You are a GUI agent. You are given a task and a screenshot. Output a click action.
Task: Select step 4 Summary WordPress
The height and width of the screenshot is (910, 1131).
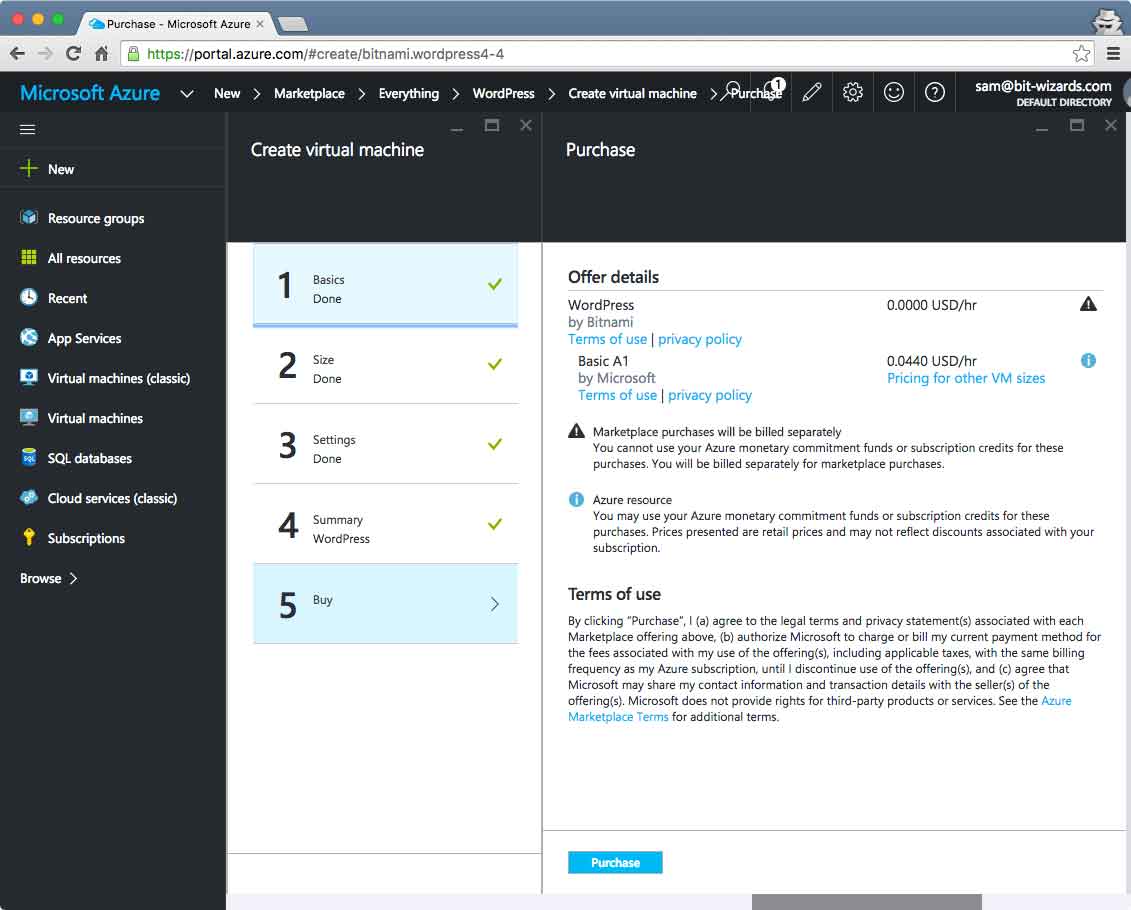pyautogui.click(x=385, y=525)
